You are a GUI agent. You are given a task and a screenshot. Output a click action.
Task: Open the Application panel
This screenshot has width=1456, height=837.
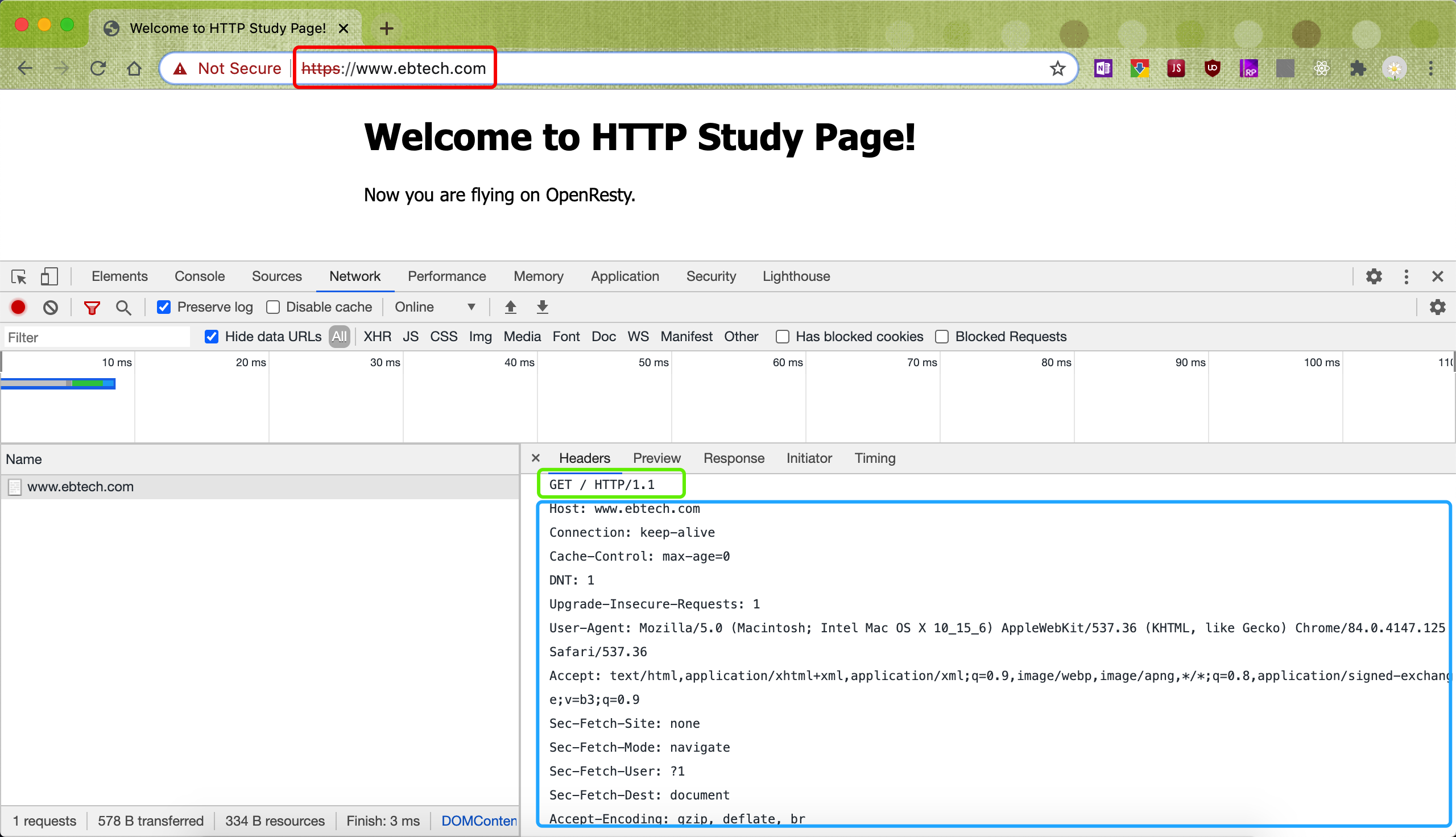click(x=625, y=276)
